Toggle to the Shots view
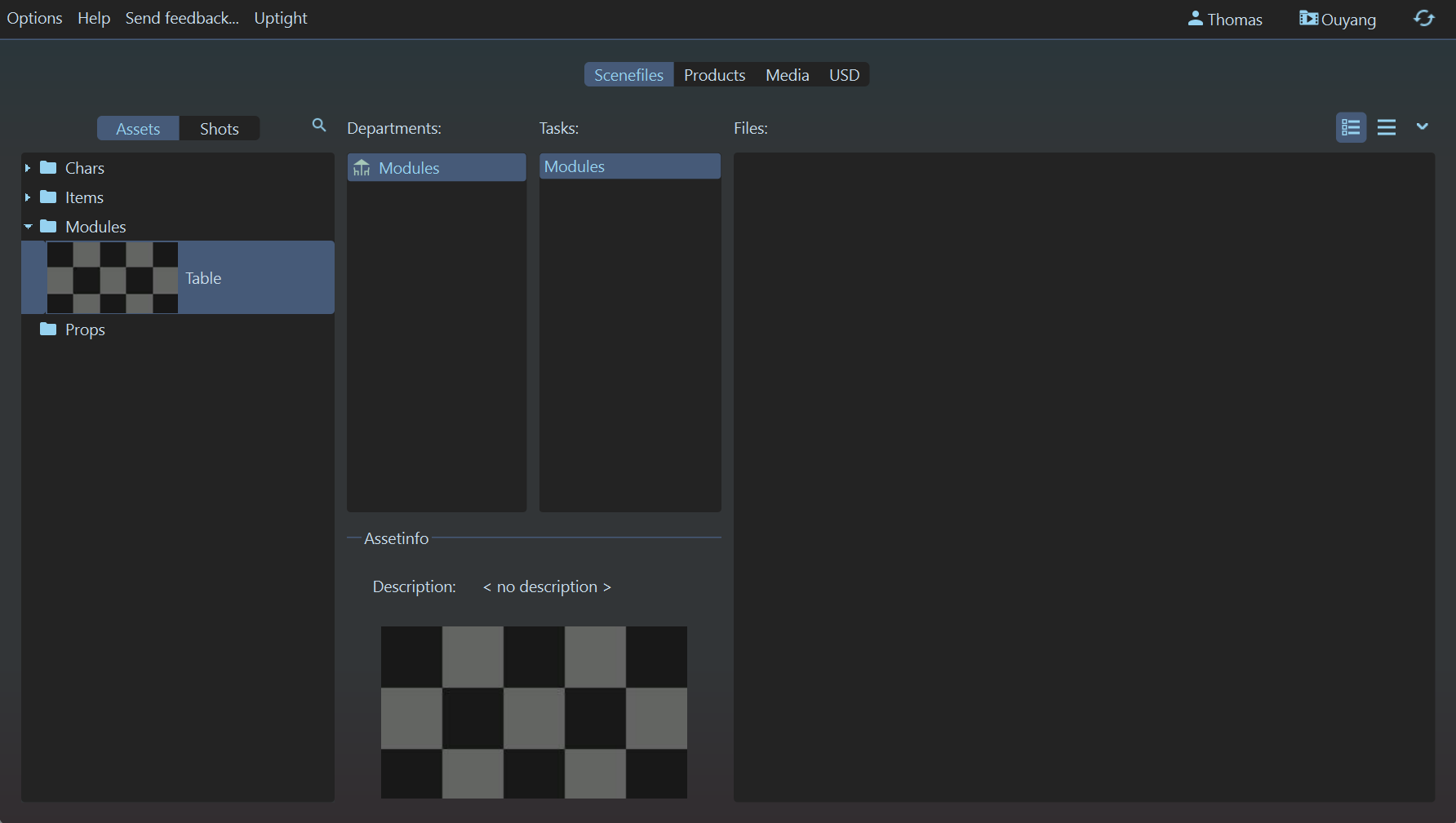 pyautogui.click(x=219, y=129)
